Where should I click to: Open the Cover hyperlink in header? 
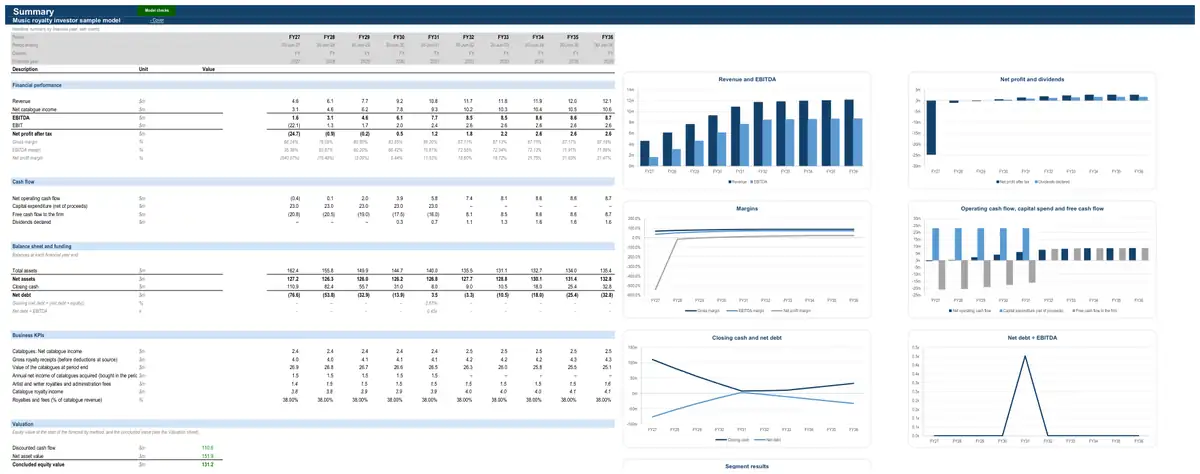click(x=157, y=20)
